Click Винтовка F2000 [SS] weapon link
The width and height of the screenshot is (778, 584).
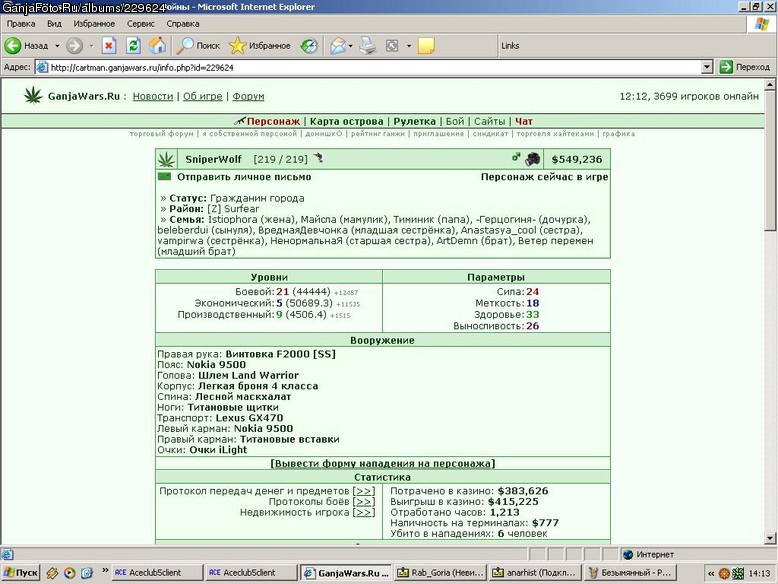280,354
